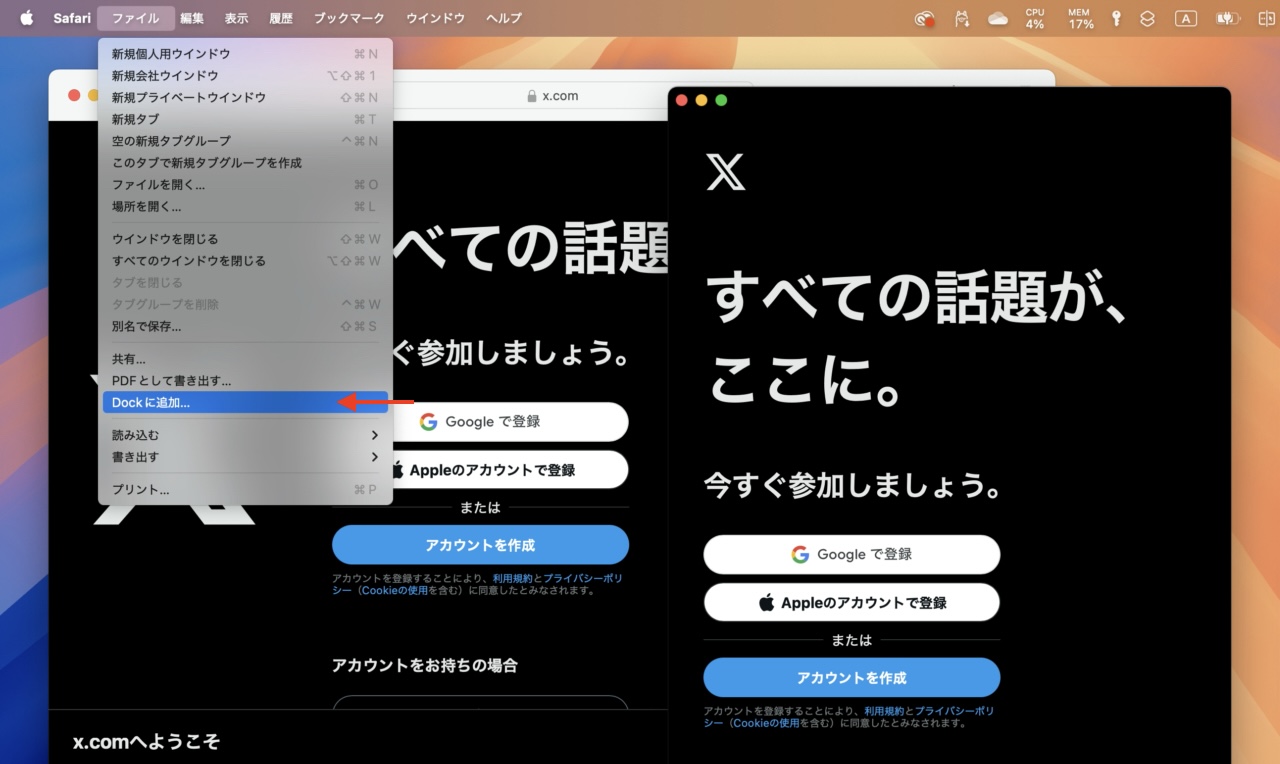The height and width of the screenshot is (764, 1280).
Task: Expand the 読み込む submenu
Action: 245,435
